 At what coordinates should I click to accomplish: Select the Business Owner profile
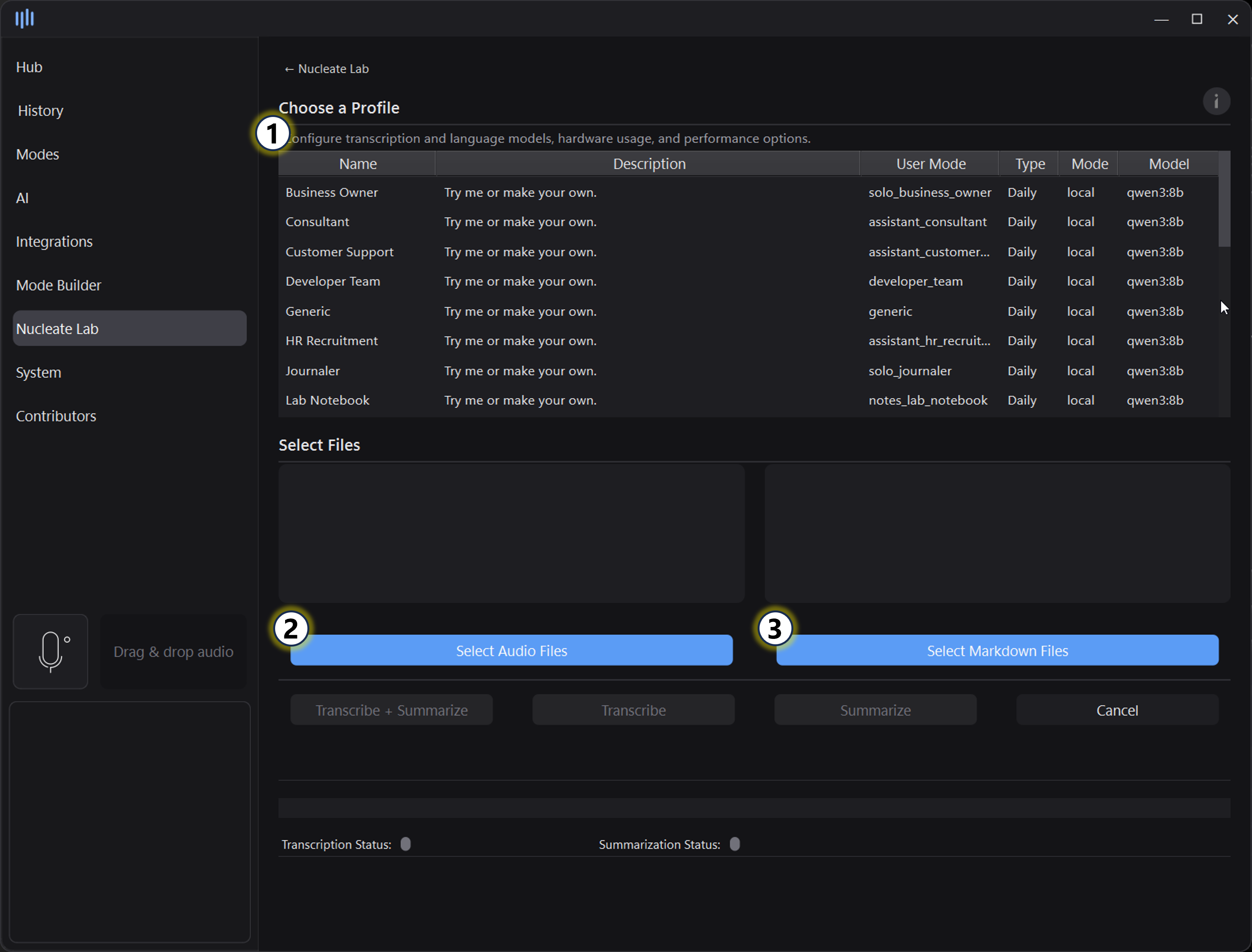click(748, 193)
